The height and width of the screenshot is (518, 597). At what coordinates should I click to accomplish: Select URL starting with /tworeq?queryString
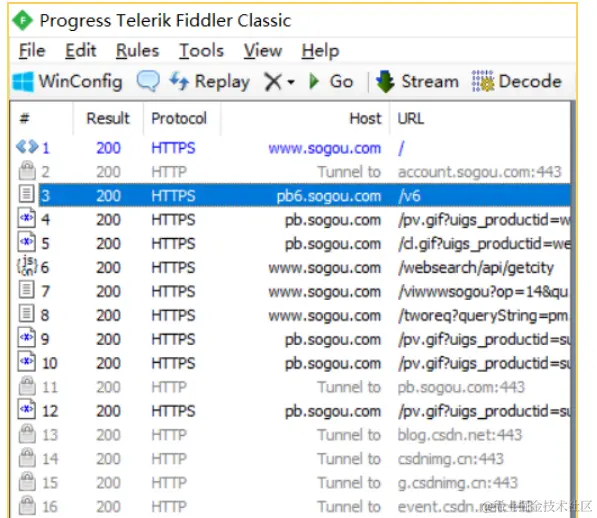coord(483,316)
